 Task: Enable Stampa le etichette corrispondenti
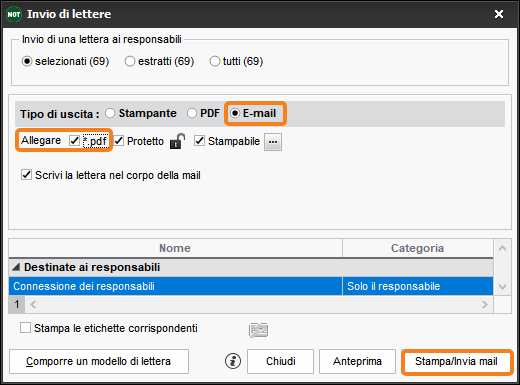25,328
